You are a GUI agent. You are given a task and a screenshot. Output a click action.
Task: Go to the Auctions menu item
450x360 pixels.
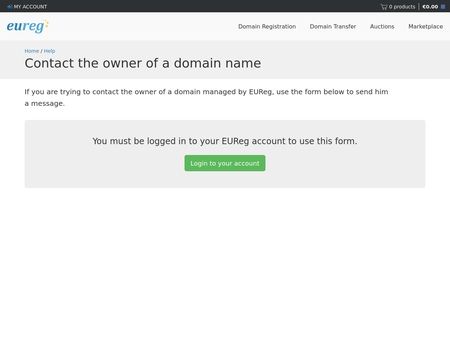coord(382,26)
